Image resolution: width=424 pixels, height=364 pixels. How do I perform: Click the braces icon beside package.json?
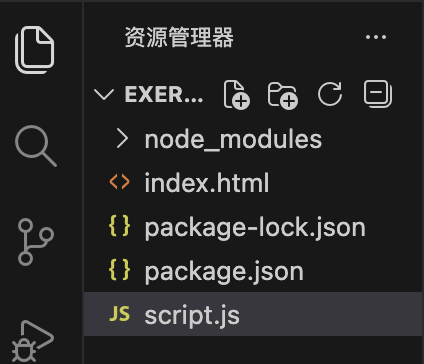tap(119, 269)
